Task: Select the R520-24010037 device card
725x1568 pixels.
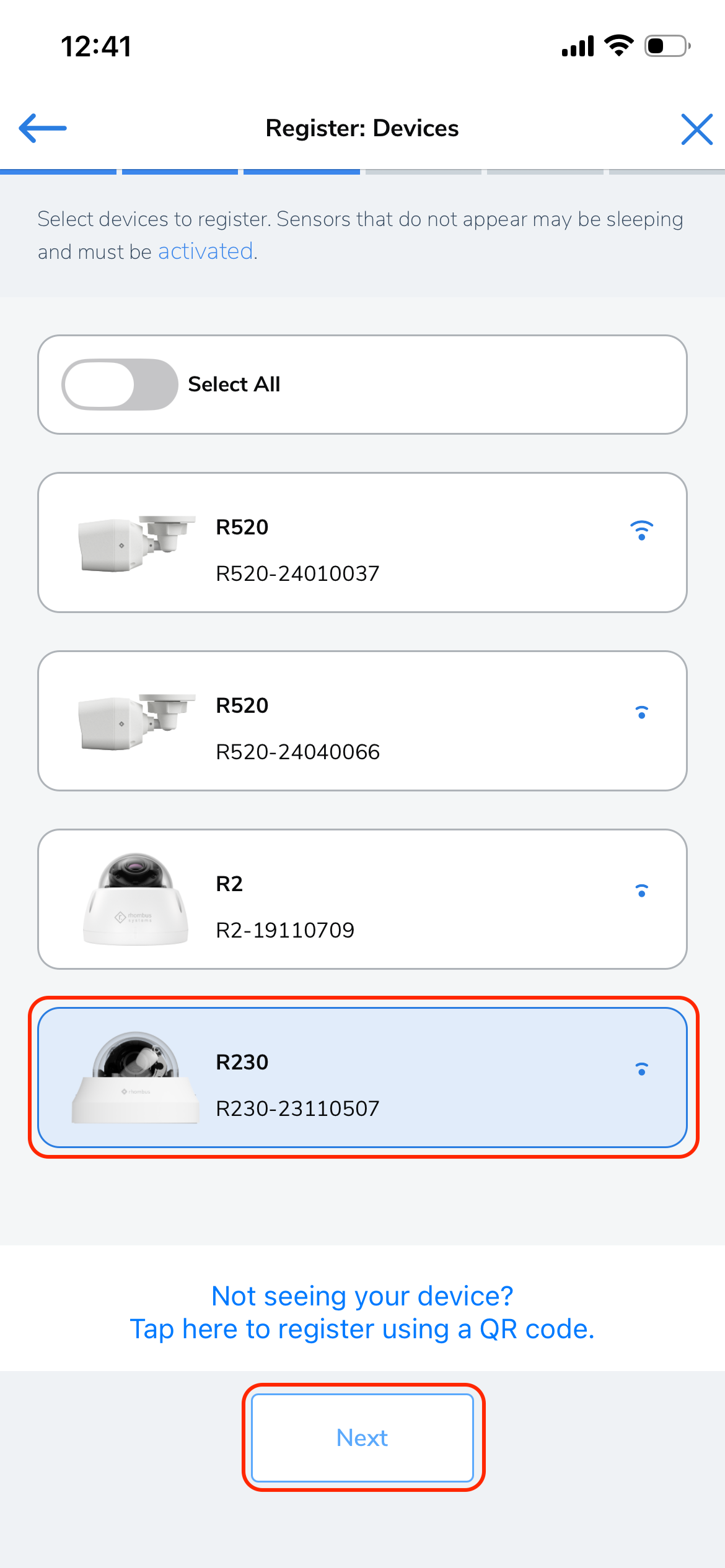Action: (x=362, y=542)
